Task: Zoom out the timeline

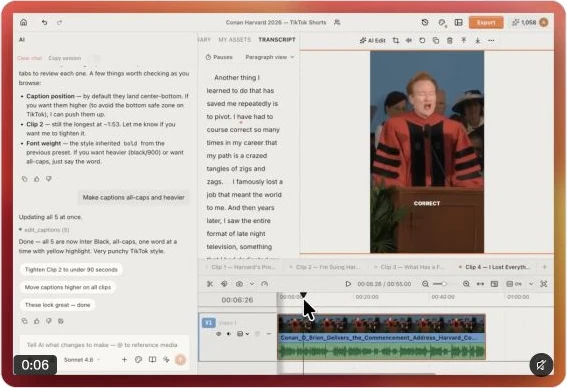Action: [426, 284]
